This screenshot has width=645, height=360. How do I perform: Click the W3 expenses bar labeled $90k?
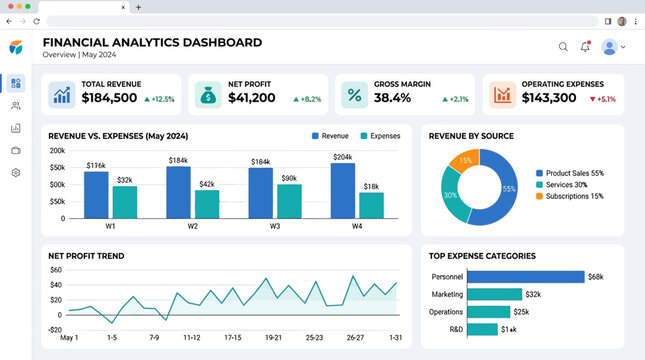click(289, 202)
